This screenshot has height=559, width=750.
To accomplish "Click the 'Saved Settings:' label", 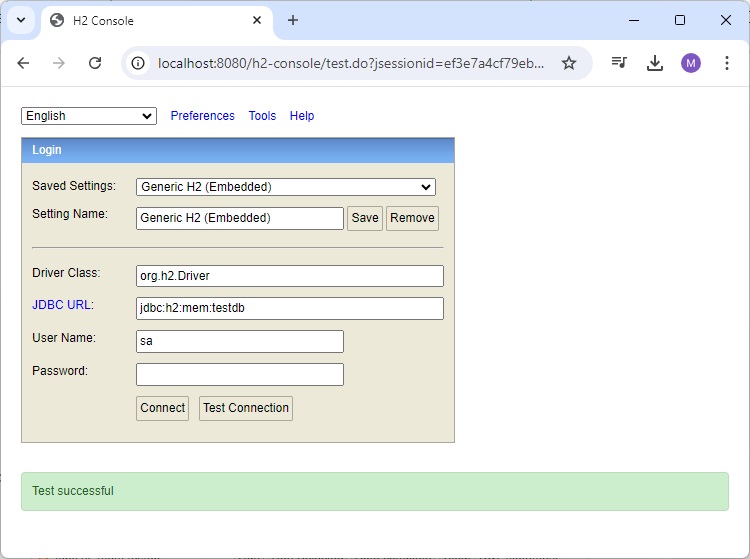I will point(74,186).
